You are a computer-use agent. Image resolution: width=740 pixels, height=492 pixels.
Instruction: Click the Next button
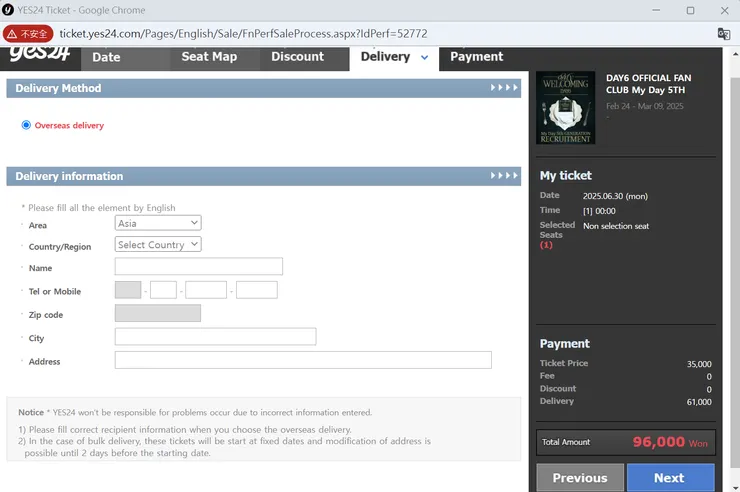click(x=670, y=477)
